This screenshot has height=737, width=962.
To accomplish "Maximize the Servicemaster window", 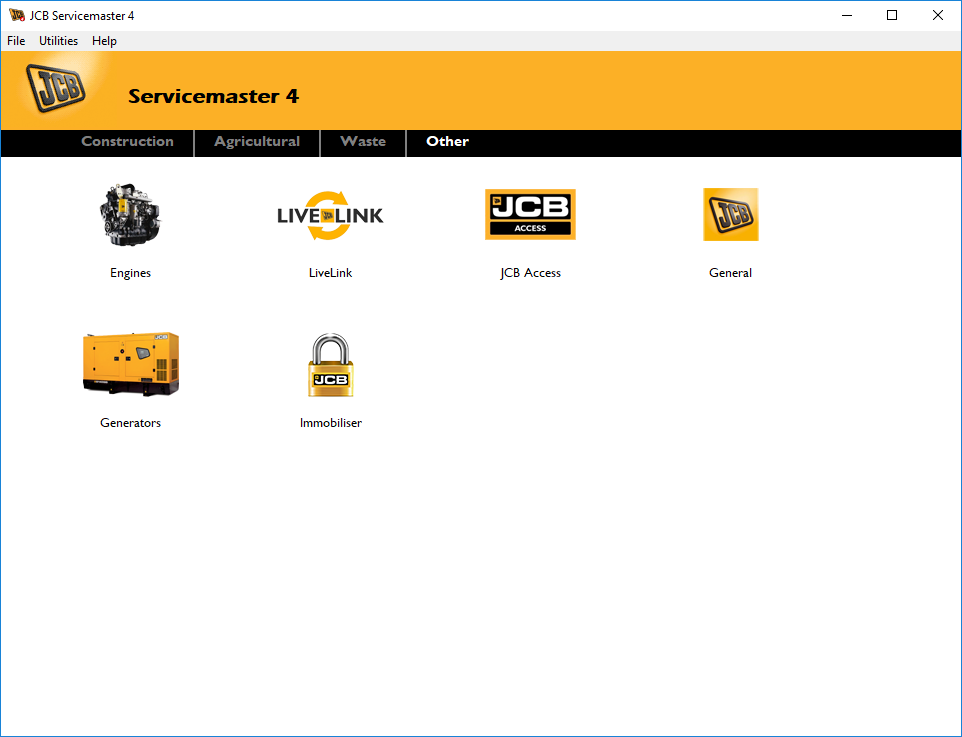I will click(892, 15).
